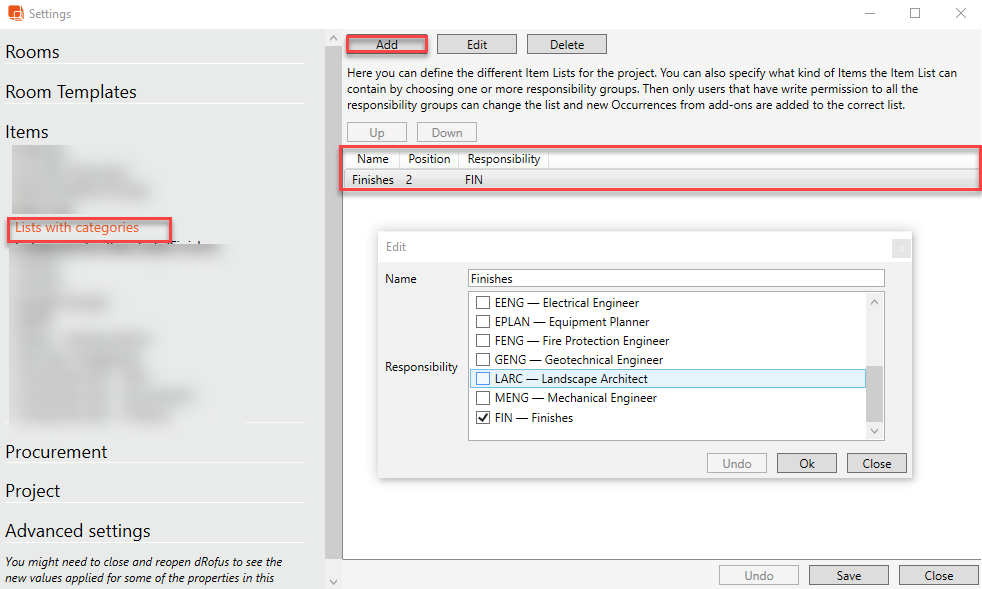Enable the EPLAN Equipment Planner checkbox
The image size is (982, 589).
pyautogui.click(x=483, y=322)
